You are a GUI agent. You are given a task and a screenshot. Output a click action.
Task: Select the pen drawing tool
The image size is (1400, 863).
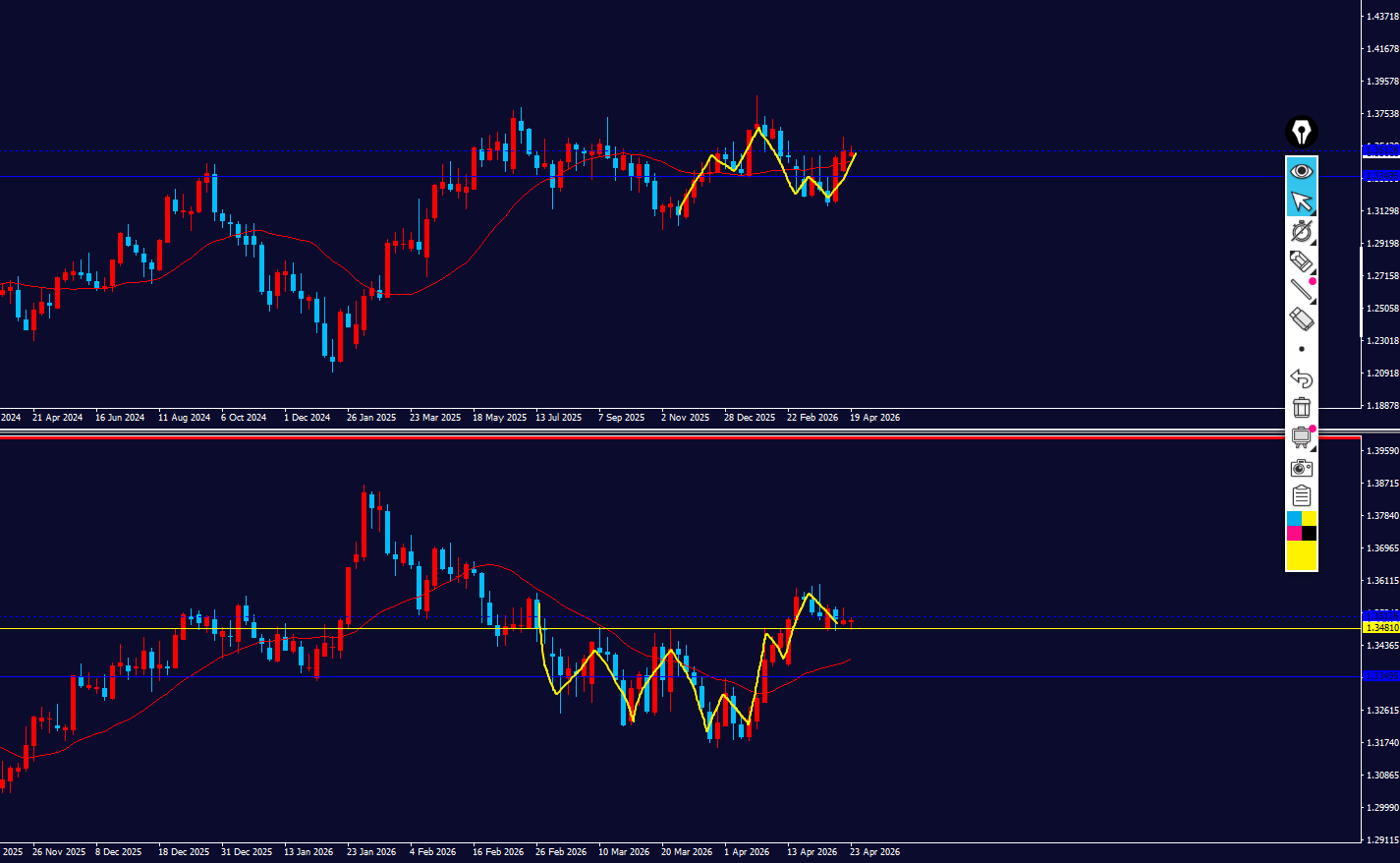coord(1301,231)
